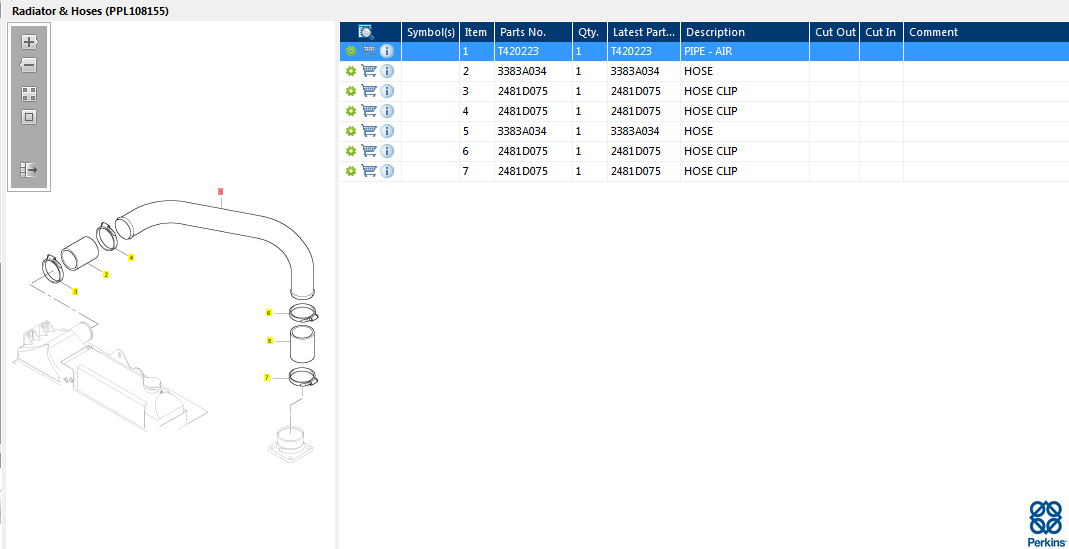Open gear options for PIPE - AIR row
The width and height of the screenshot is (1069, 549).
click(x=350, y=51)
